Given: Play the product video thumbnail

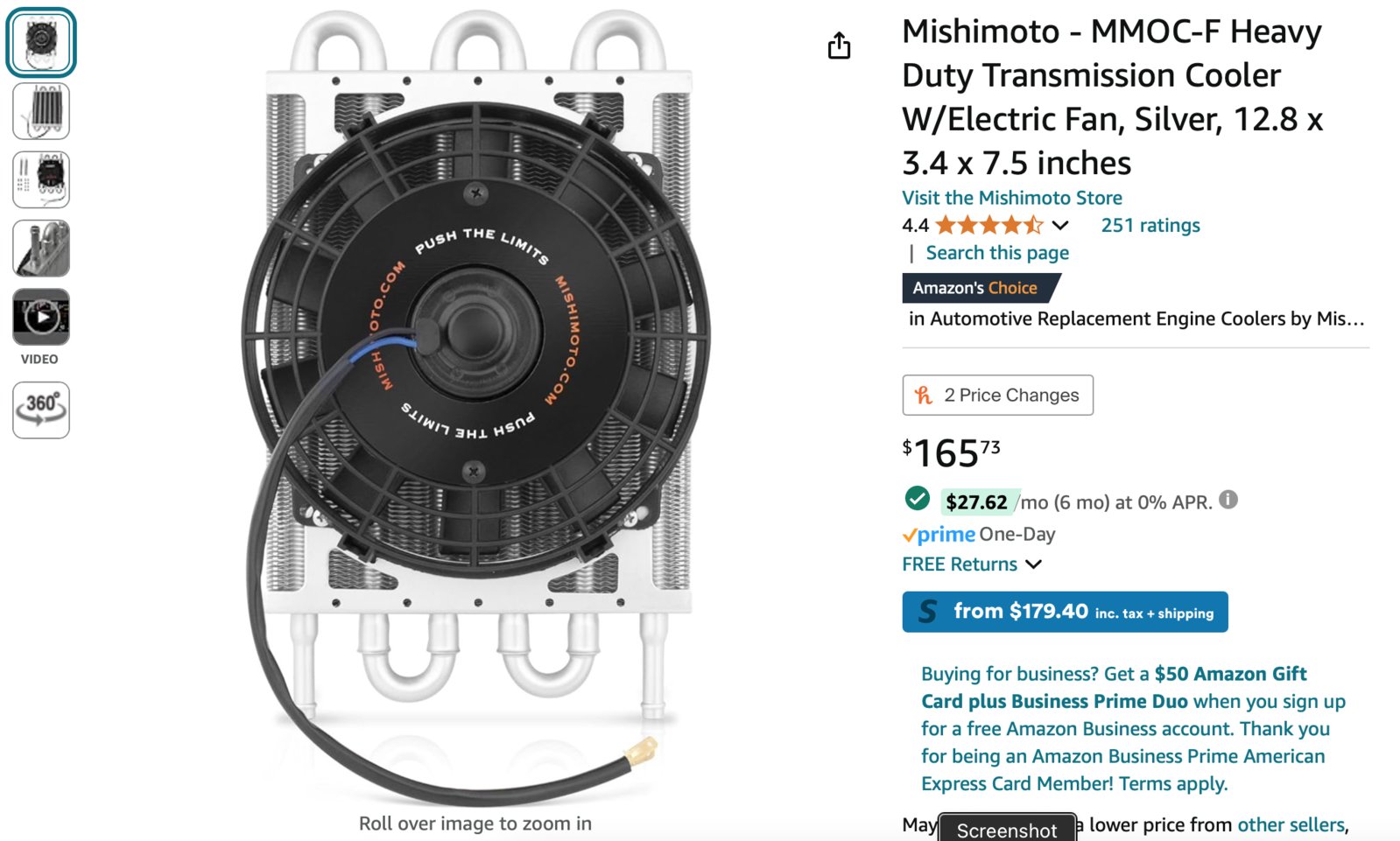Looking at the screenshot, I should point(41,317).
